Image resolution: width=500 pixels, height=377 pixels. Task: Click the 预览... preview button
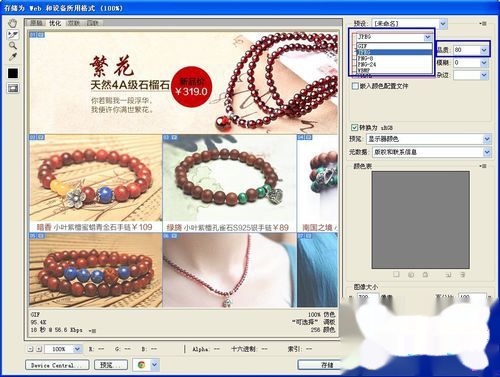tap(111, 365)
